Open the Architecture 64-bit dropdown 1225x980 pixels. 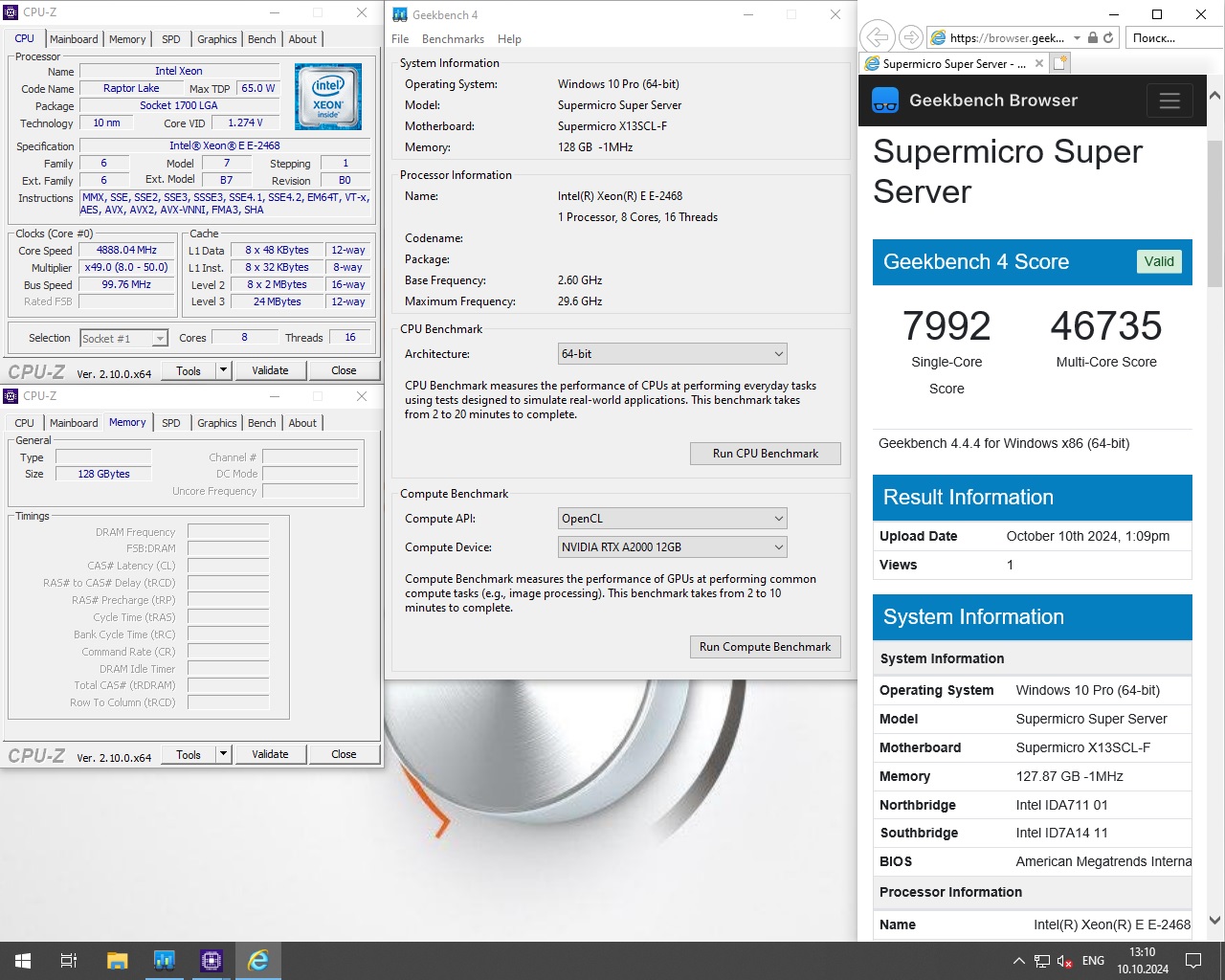coord(673,354)
